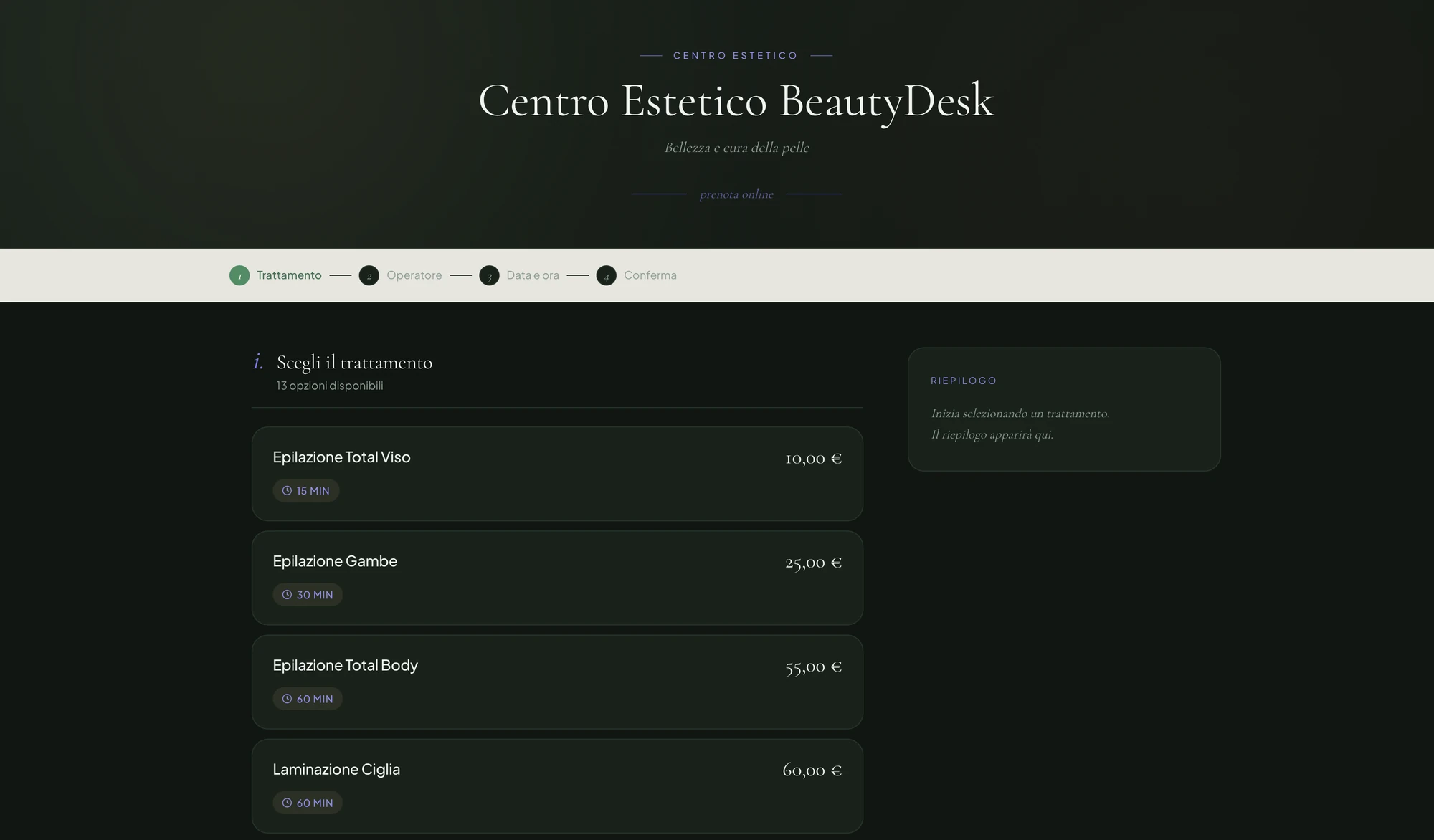Click 'Bellezza e cura della pelle' subtitle
Screen dimensions: 1434x840
(736, 148)
